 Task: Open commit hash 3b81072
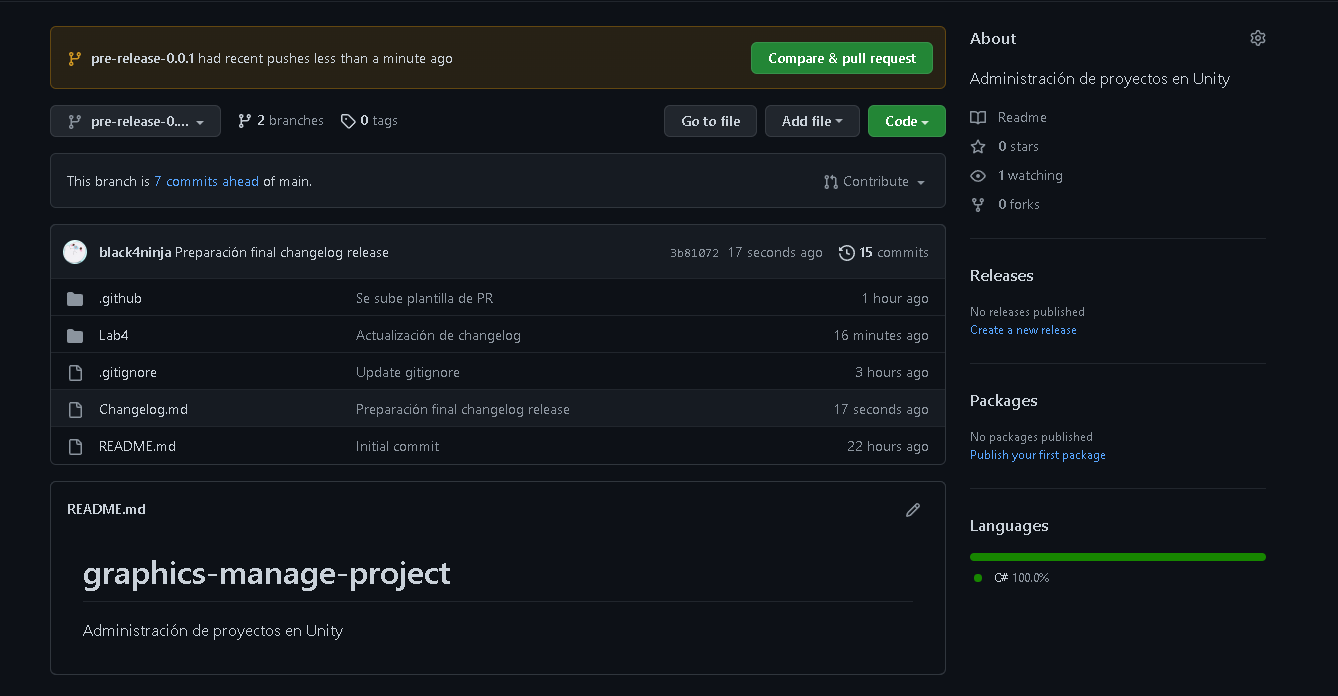(x=694, y=253)
